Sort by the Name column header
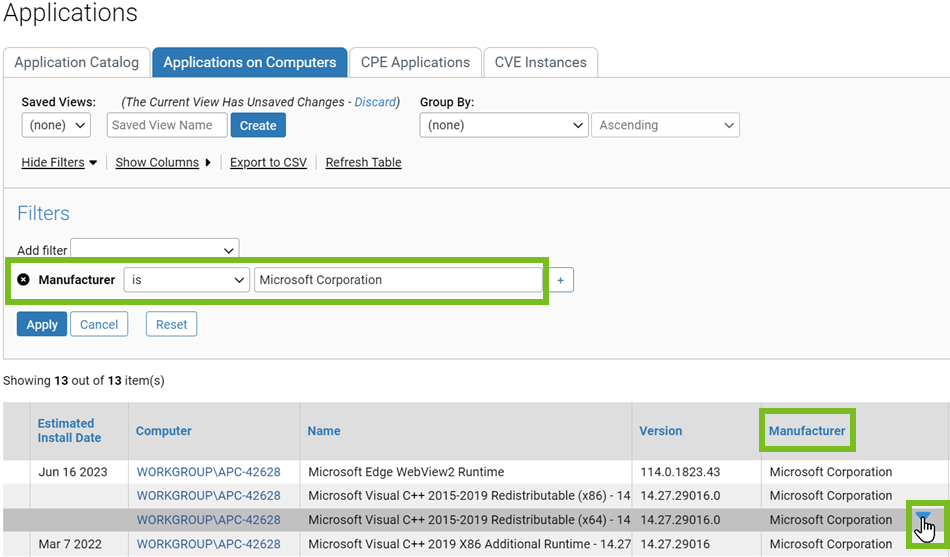 point(324,431)
